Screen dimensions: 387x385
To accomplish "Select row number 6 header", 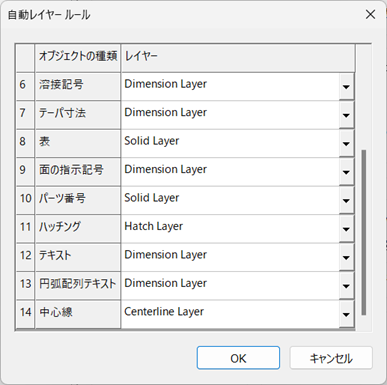I will click(x=25, y=87).
